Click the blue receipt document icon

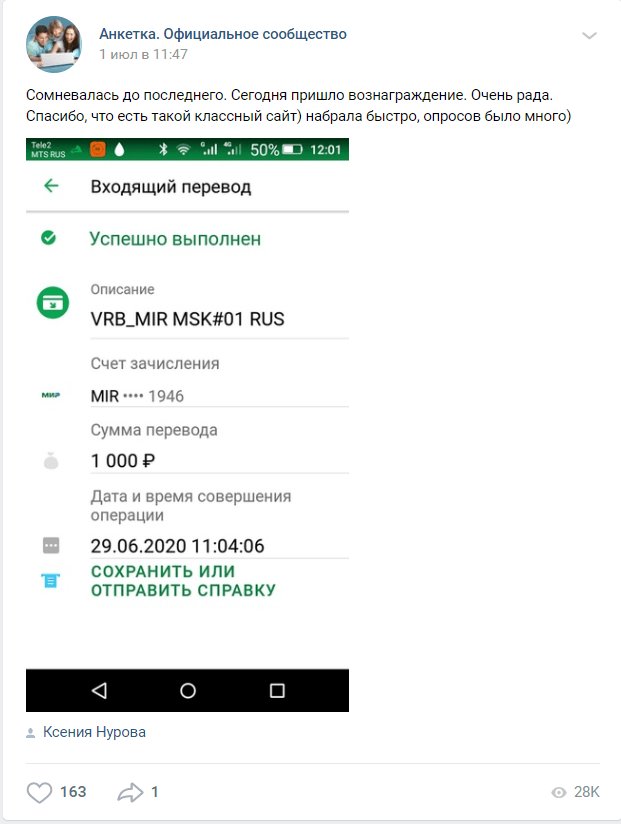click(50, 581)
